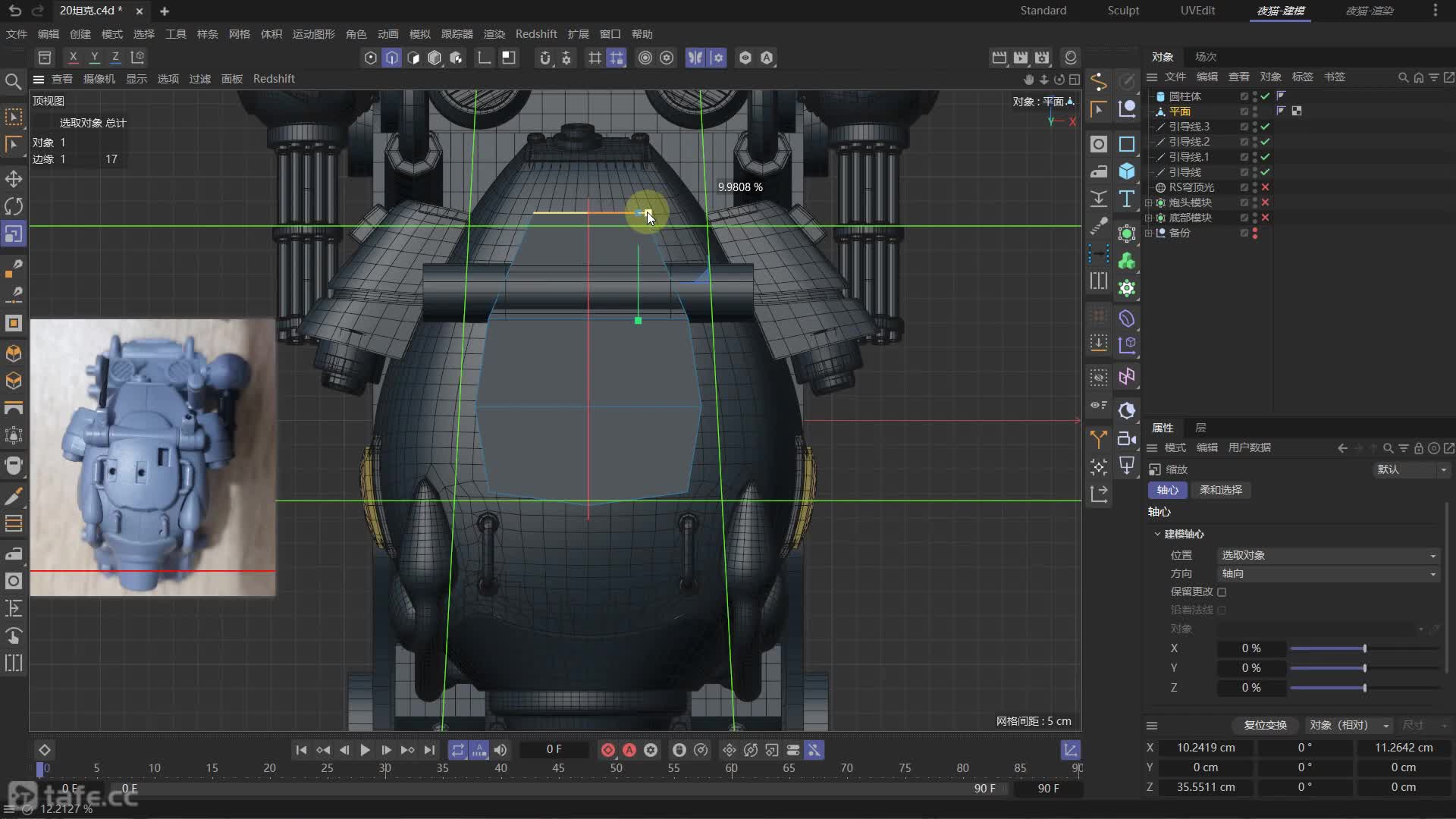The width and height of the screenshot is (1456, 819).
Task: Toggle the red X enable for RS穹顶光
Action: point(1265,187)
